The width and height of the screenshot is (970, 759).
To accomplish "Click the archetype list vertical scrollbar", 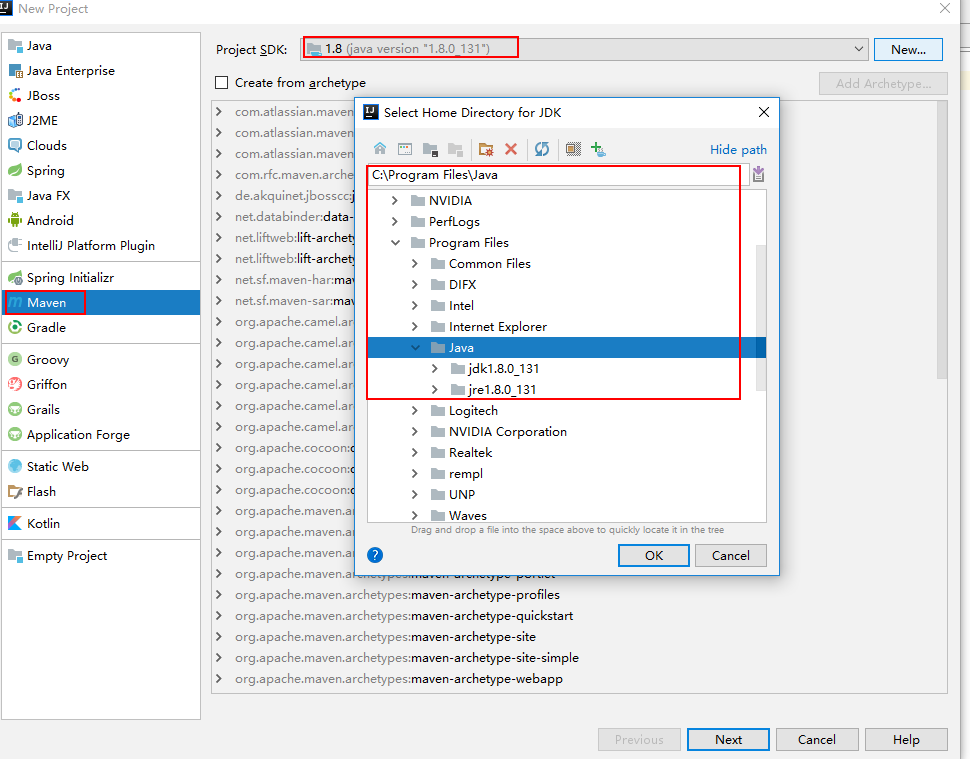I will pos(942,240).
